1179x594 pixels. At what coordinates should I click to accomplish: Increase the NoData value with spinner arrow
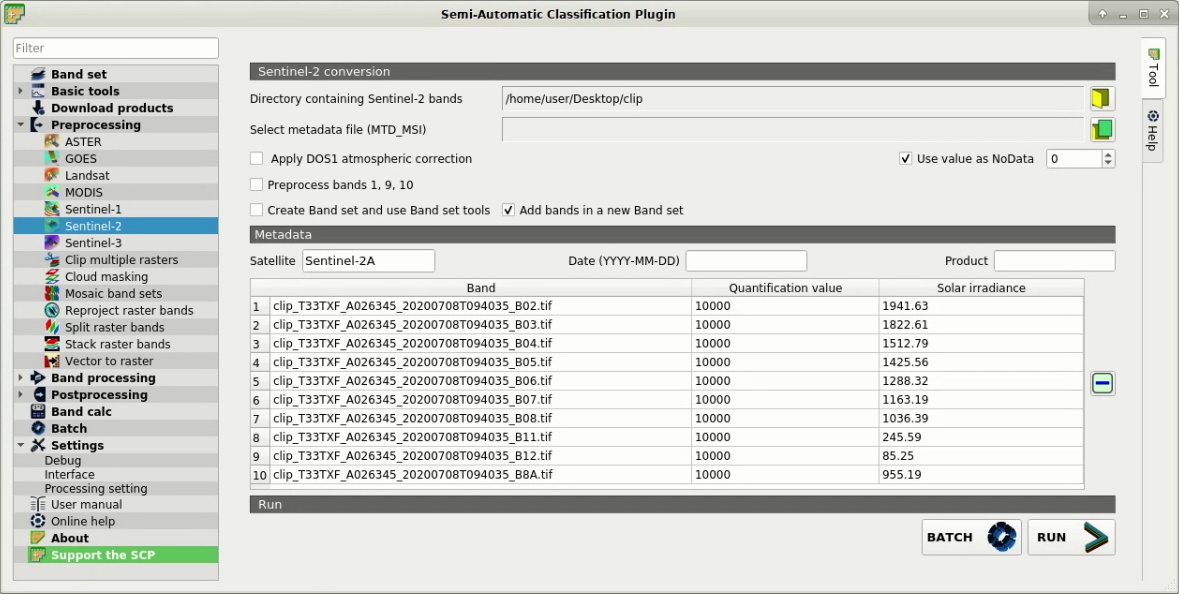point(1108,155)
